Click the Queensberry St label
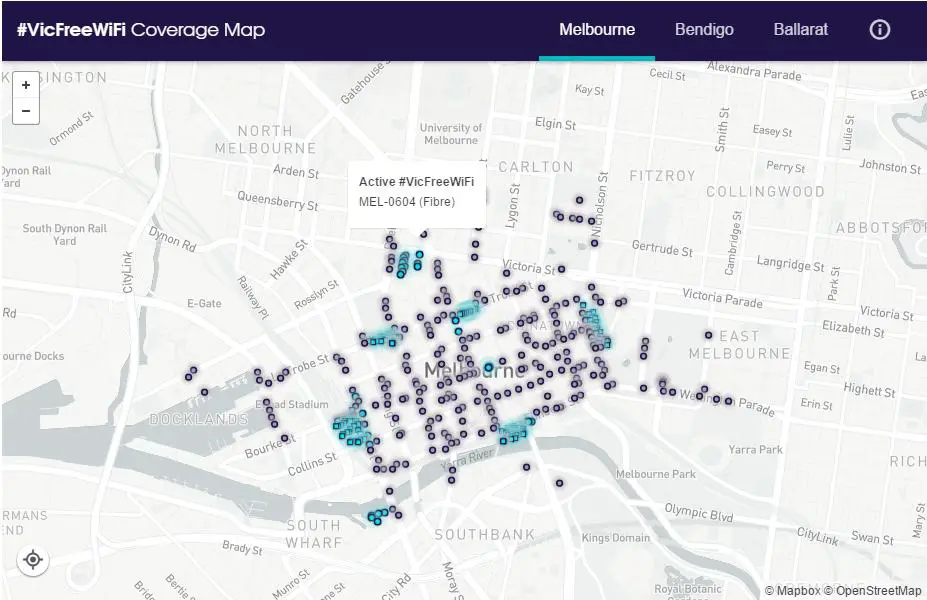Viewport: 927px width, 600px height. [277, 200]
